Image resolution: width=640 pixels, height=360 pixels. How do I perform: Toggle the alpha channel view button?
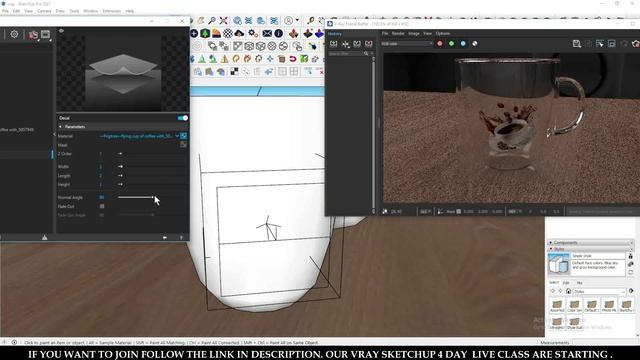[x=475, y=44]
